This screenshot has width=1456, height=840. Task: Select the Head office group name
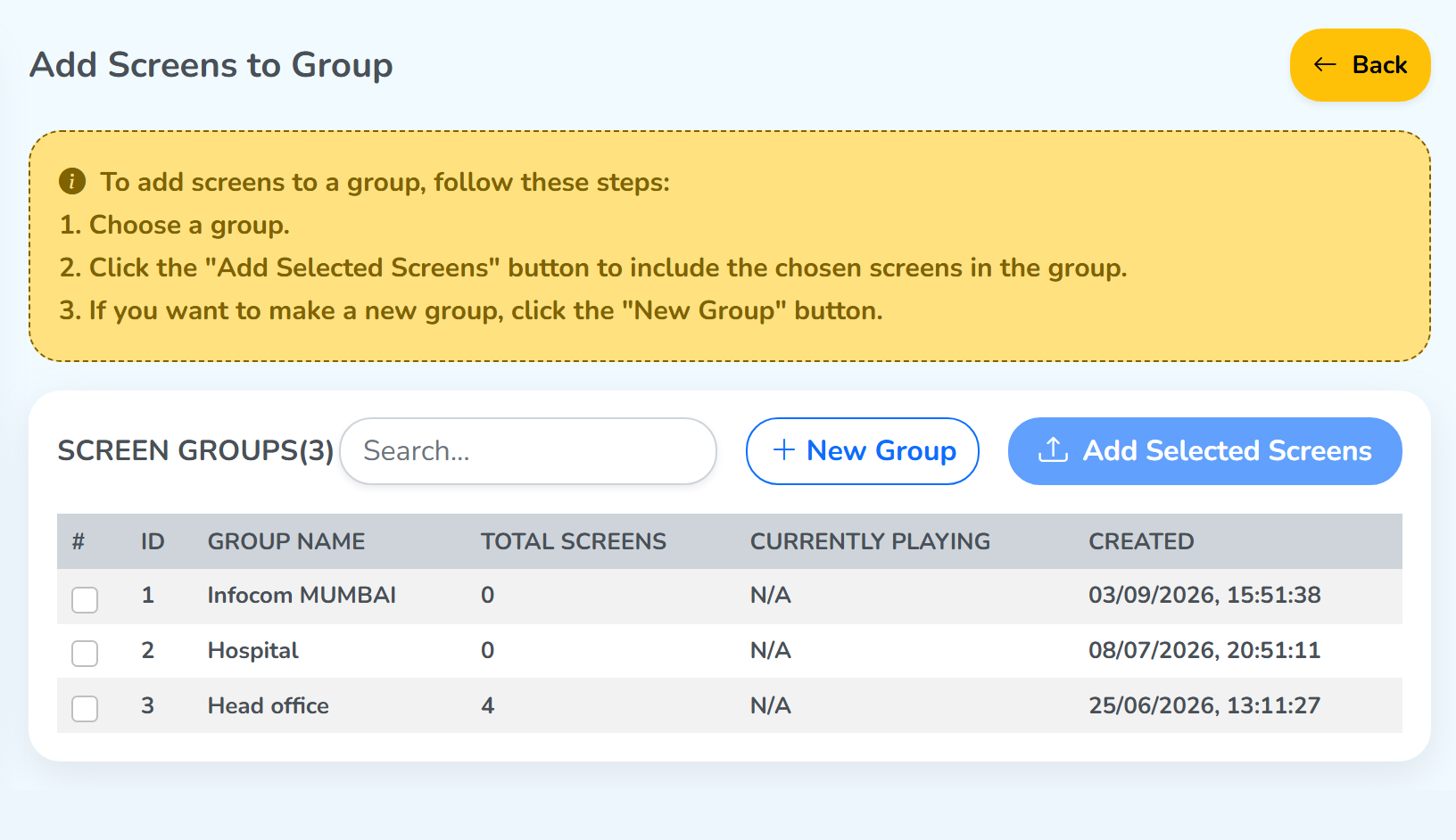coord(269,705)
